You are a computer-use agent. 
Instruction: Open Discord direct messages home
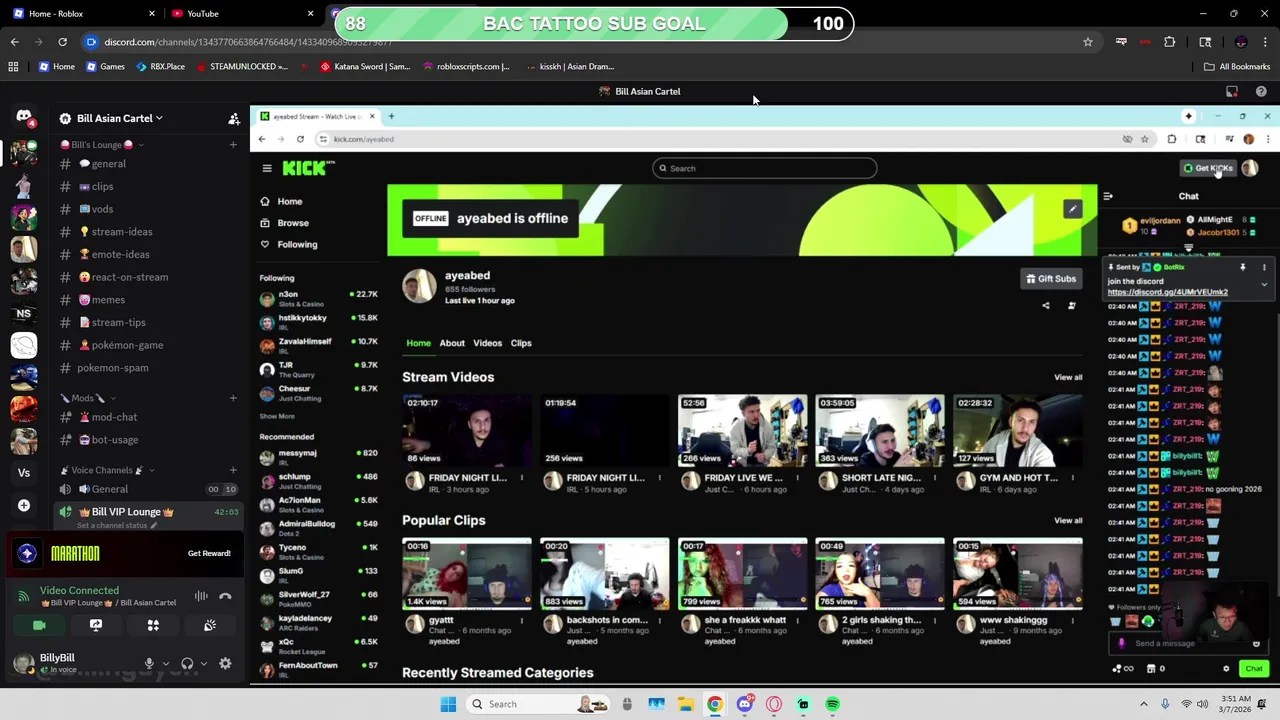click(x=24, y=118)
